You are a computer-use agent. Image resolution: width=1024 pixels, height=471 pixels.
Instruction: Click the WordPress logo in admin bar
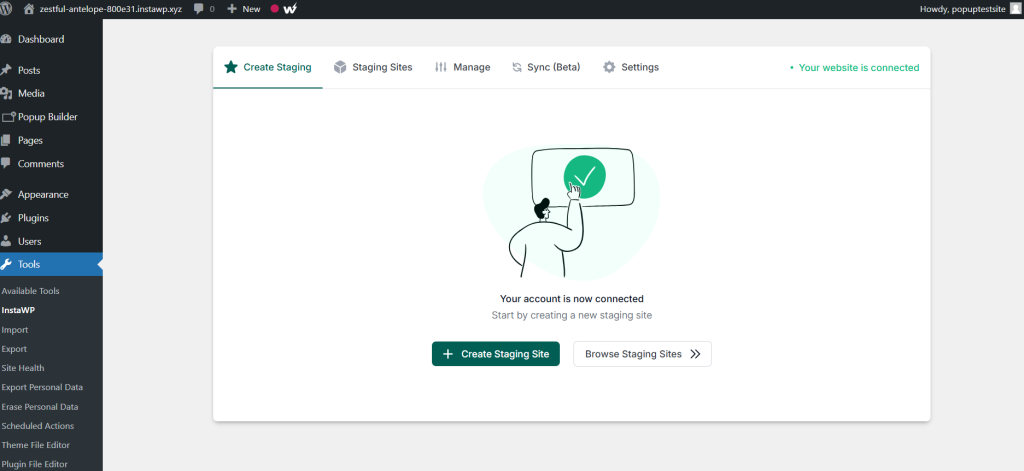6,8
